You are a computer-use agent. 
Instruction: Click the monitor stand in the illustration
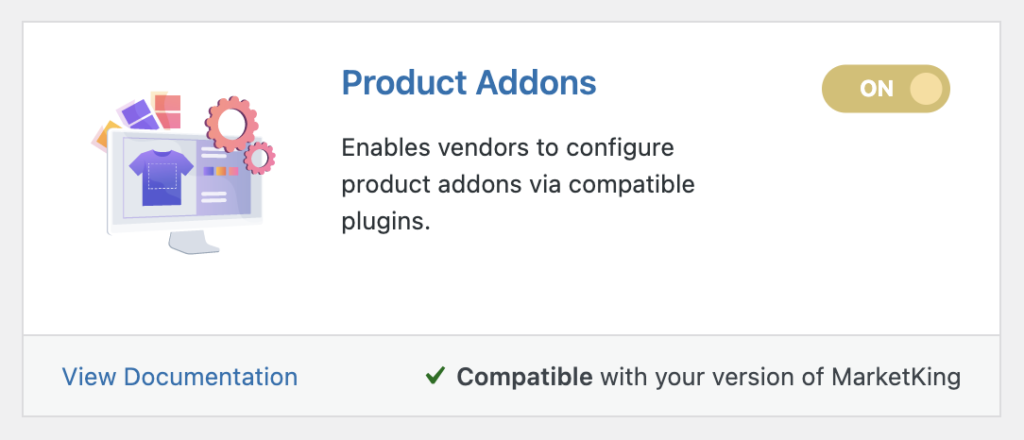(194, 242)
